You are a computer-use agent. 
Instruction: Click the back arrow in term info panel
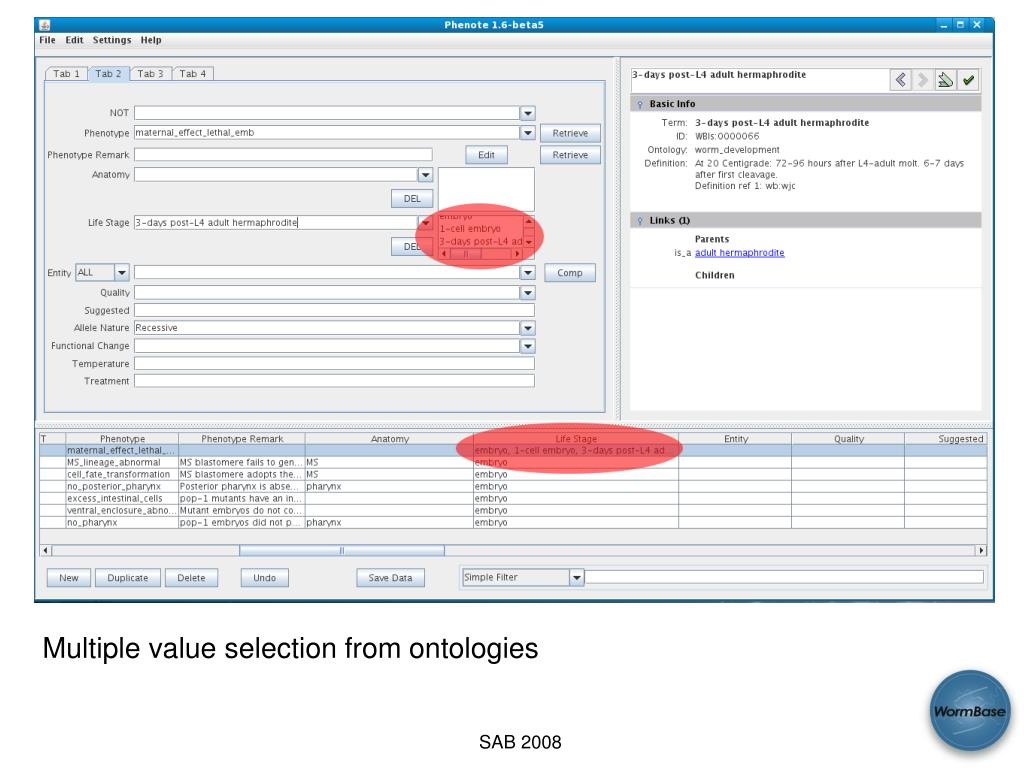click(901, 80)
